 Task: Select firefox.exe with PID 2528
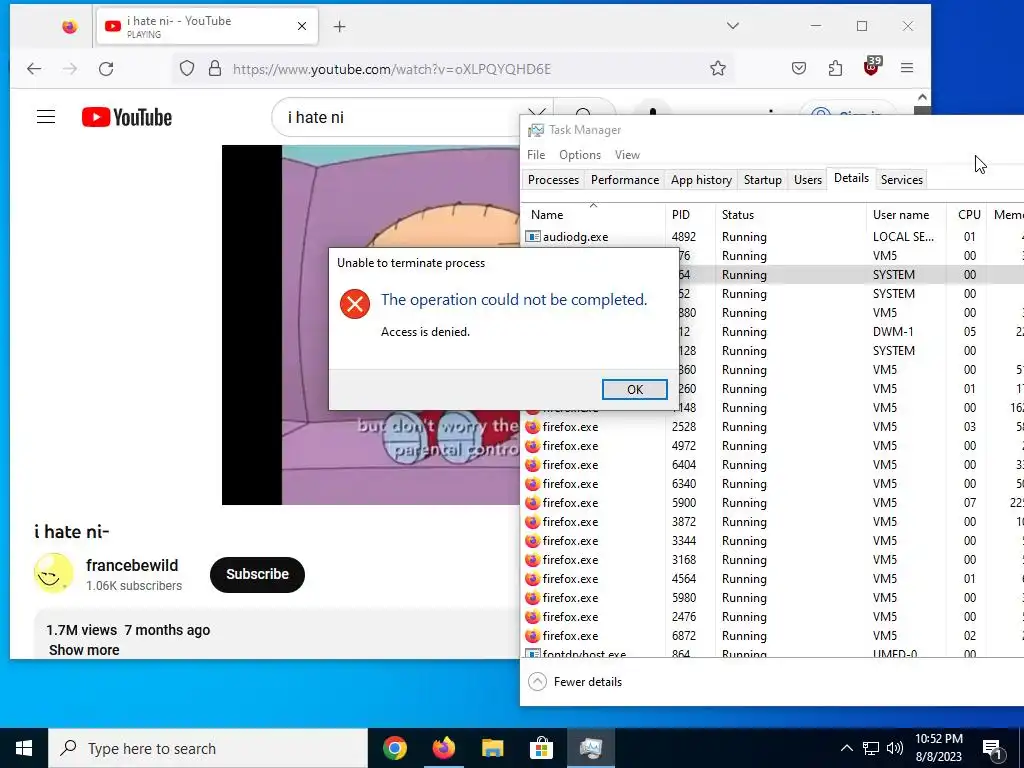pos(773,427)
